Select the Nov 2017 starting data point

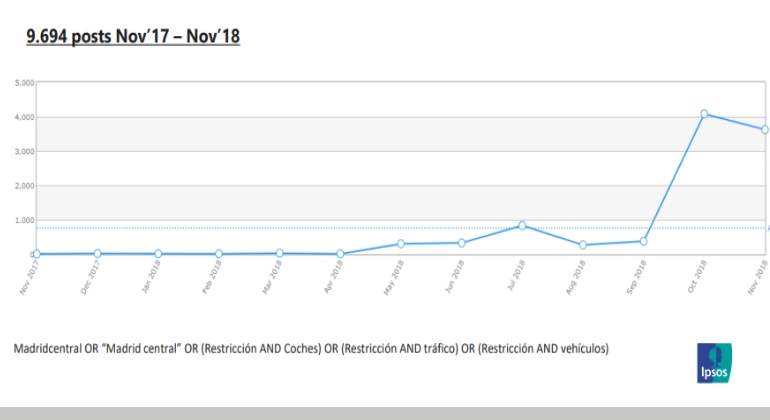click(36, 254)
